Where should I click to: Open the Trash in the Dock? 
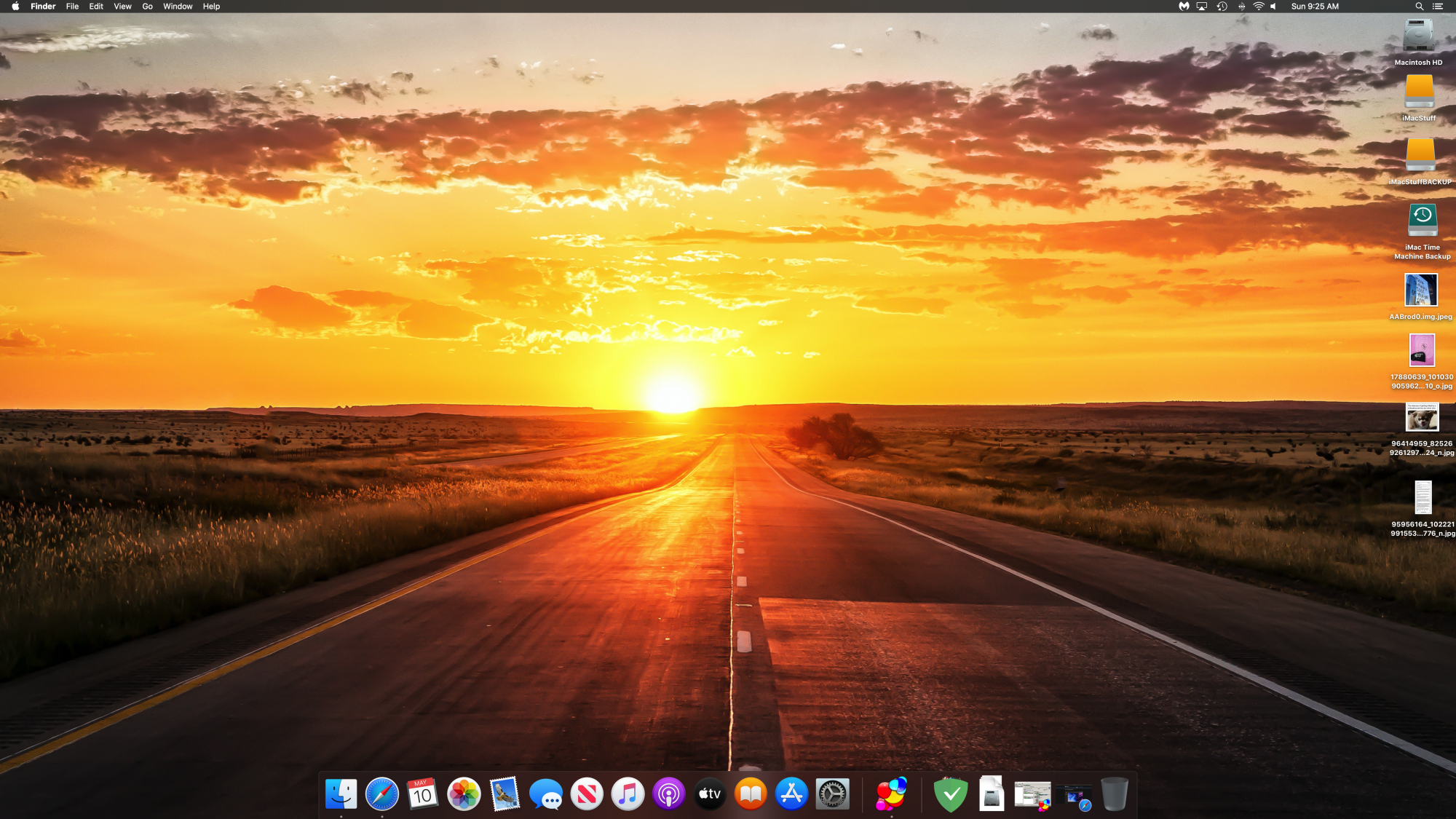coord(1114,794)
